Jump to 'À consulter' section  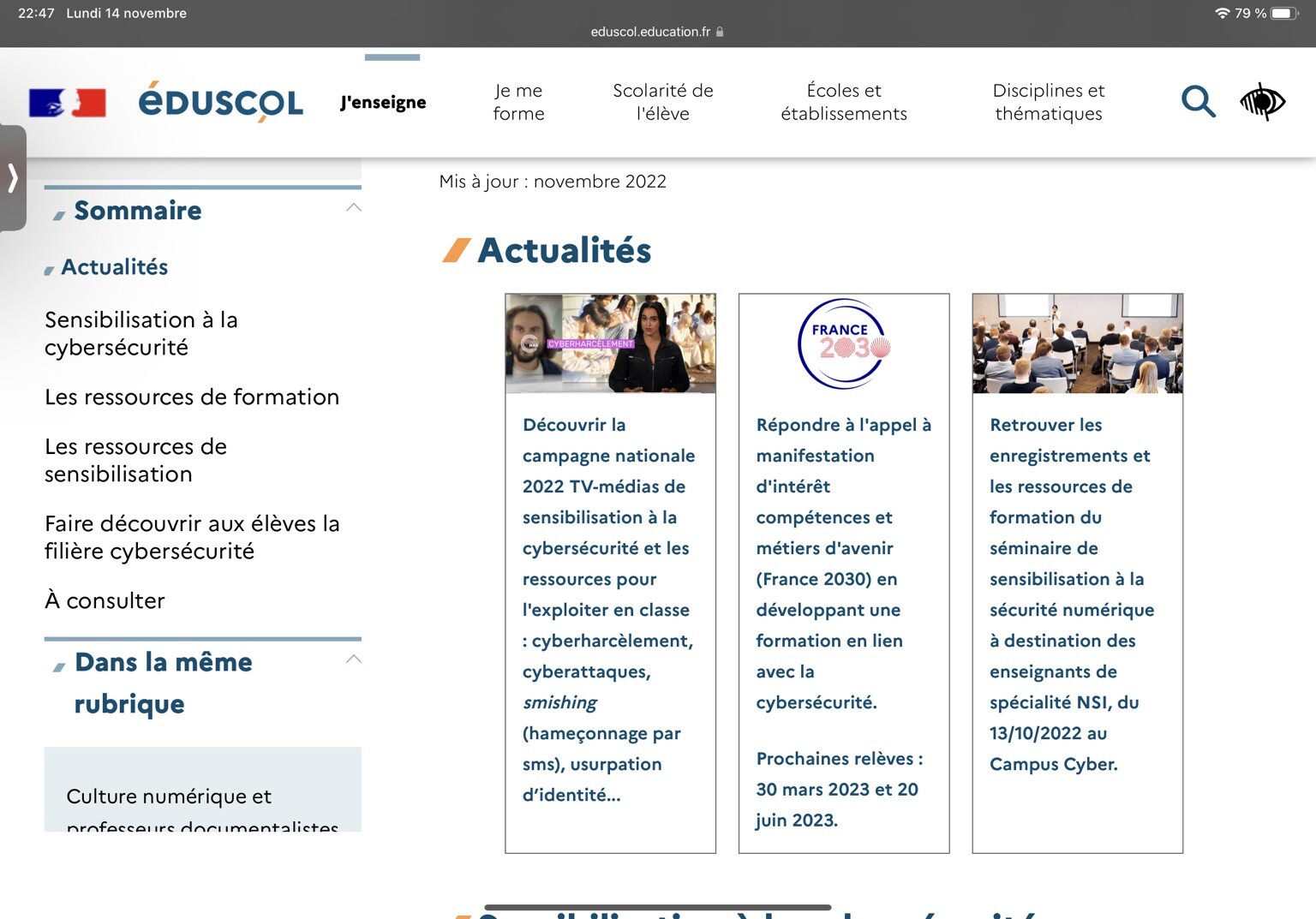tap(105, 600)
